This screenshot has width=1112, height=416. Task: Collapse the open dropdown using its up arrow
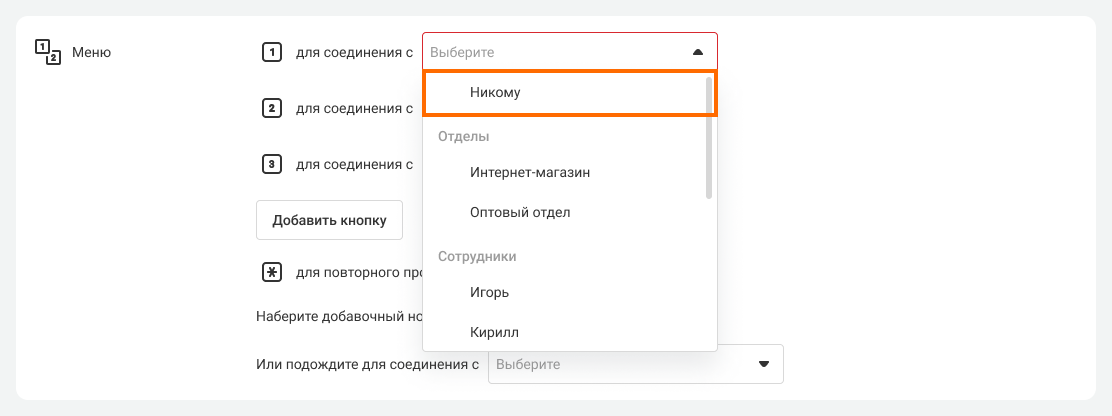pos(697,52)
